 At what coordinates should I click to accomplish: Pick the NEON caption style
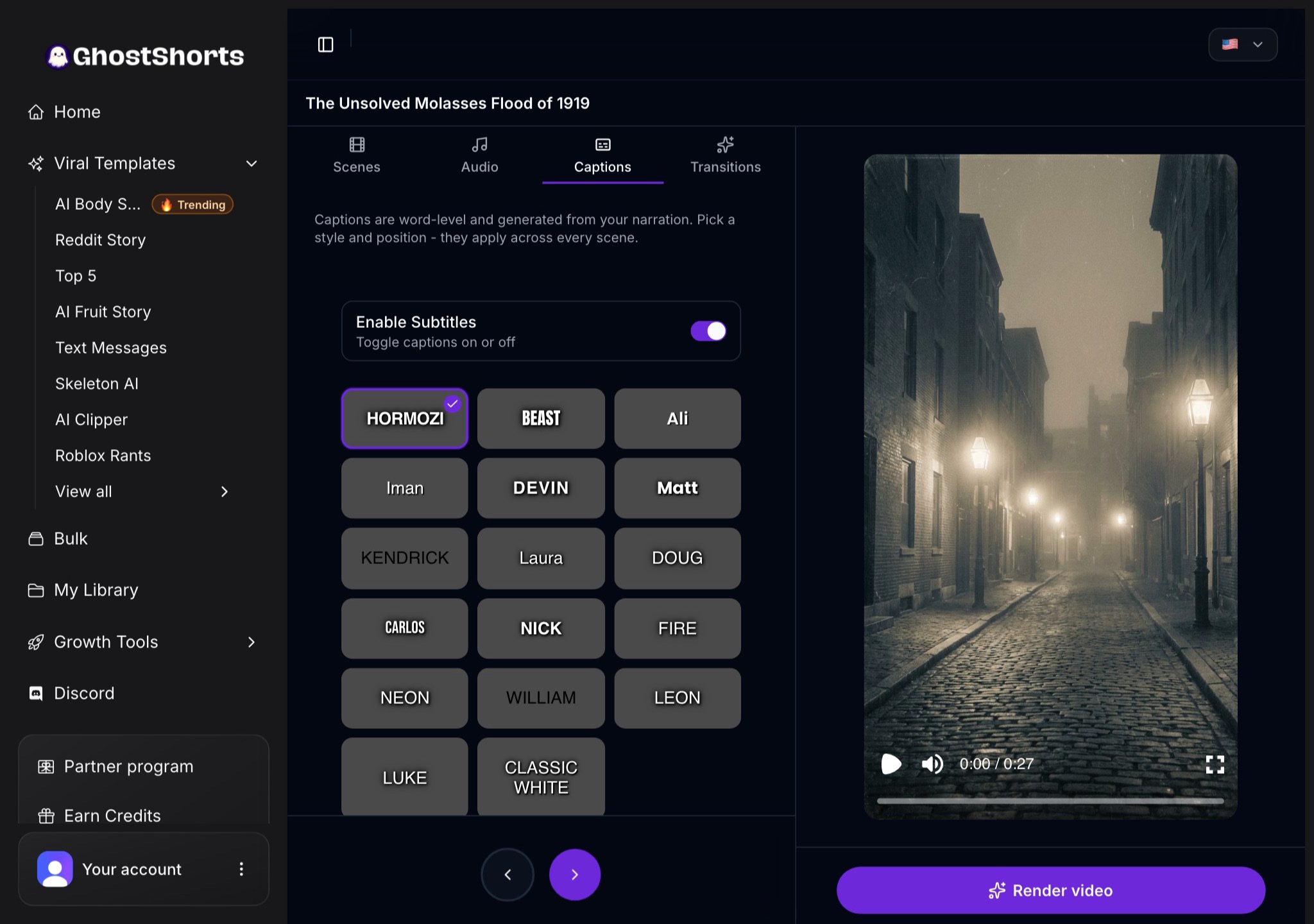coord(405,698)
